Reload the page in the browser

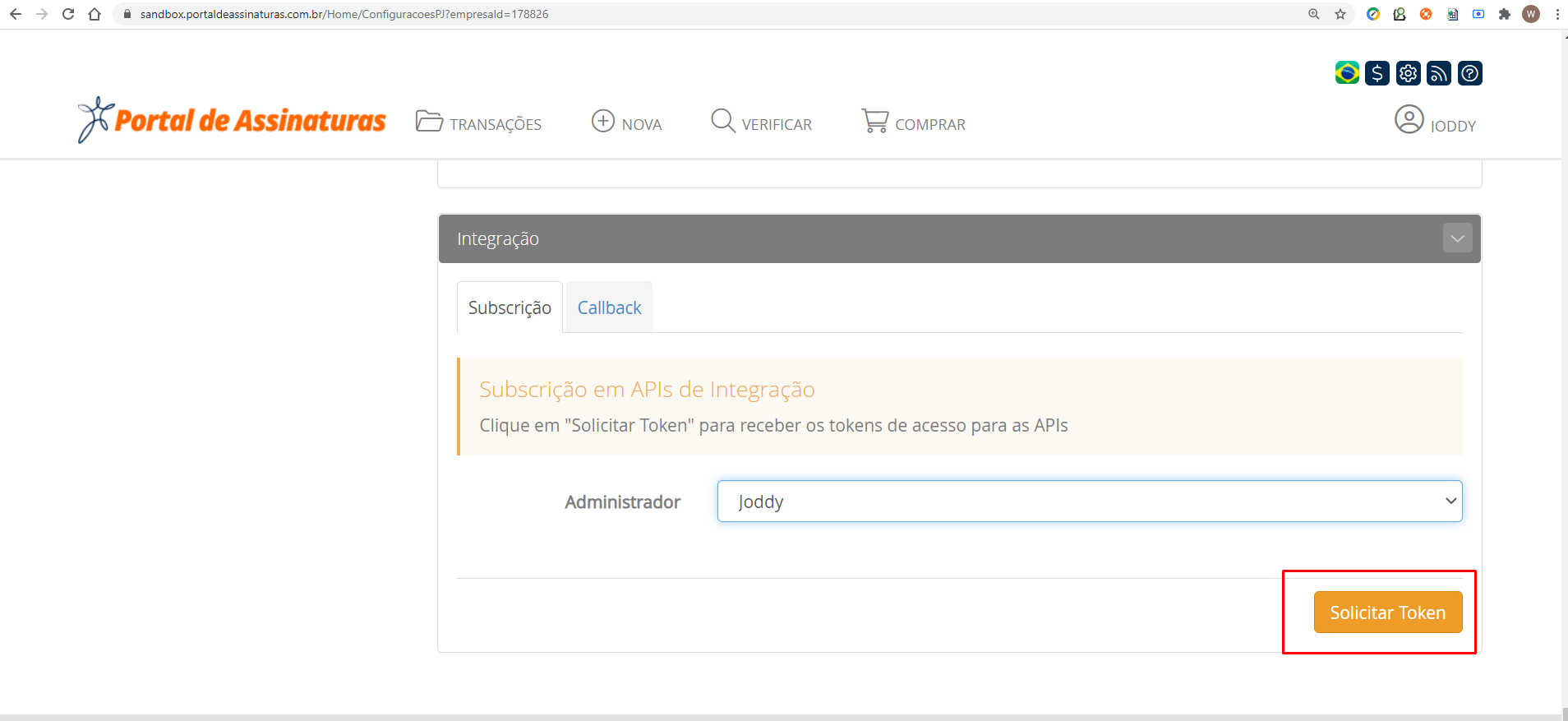coord(68,14)
